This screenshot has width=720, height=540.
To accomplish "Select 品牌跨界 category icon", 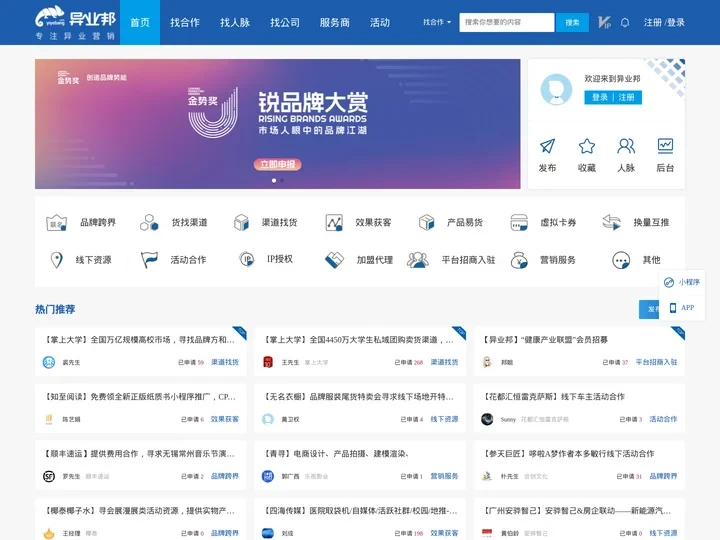I will pyautogui.click(x=56, y=223).
